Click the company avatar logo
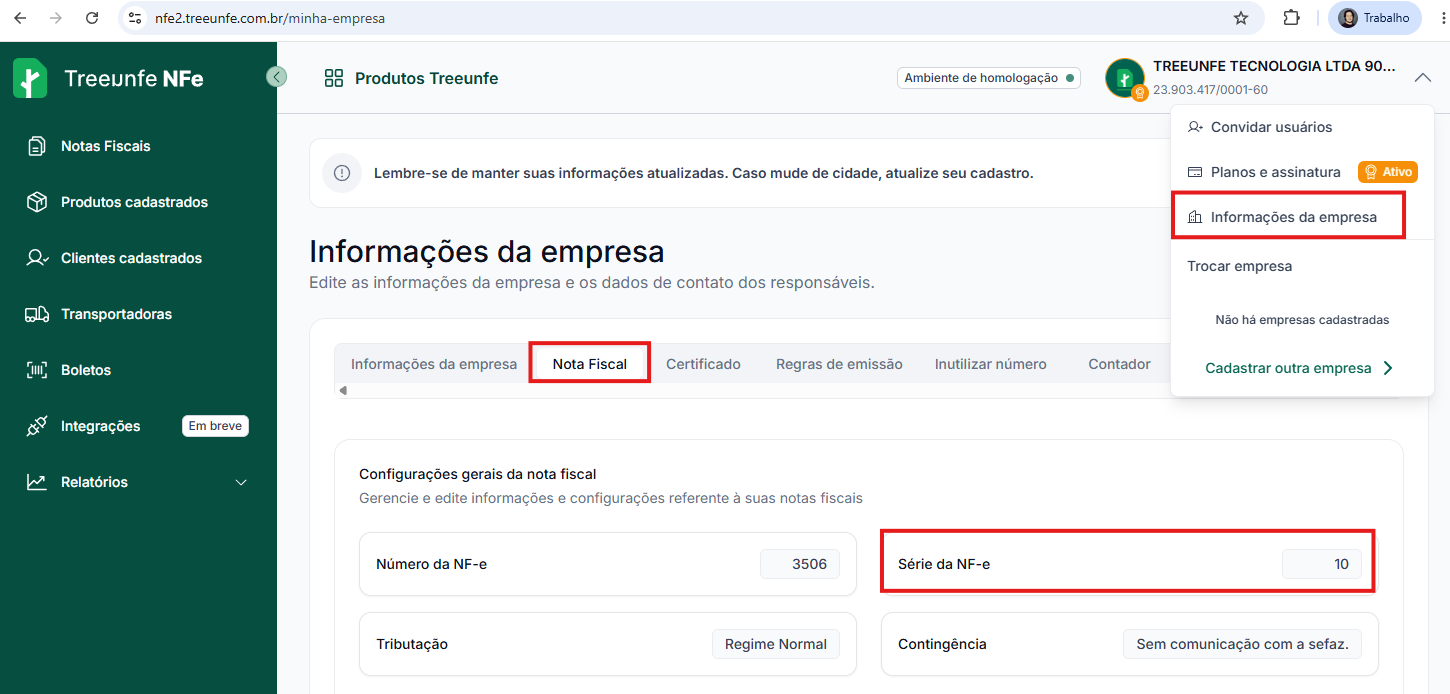Screen dimensions: 1450x694 (x=1125, y=78)
